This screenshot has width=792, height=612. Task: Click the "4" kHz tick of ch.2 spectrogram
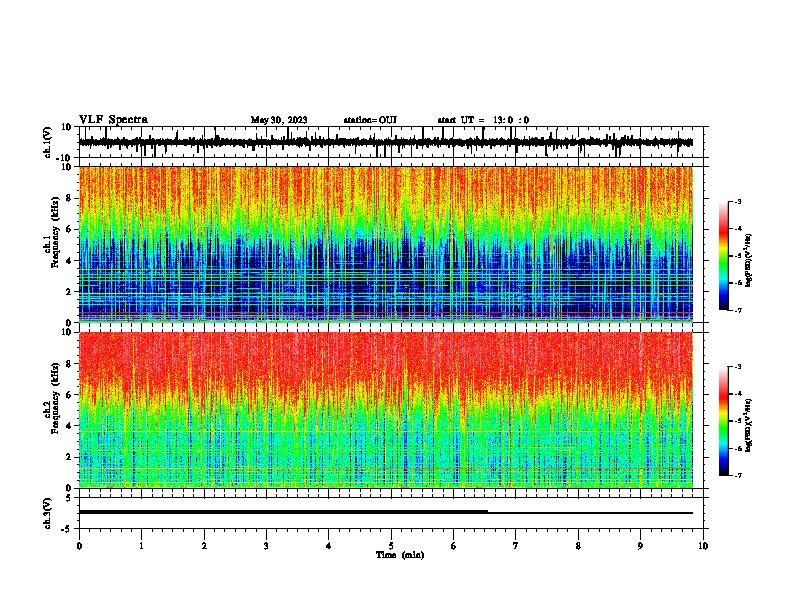(69, 426)
